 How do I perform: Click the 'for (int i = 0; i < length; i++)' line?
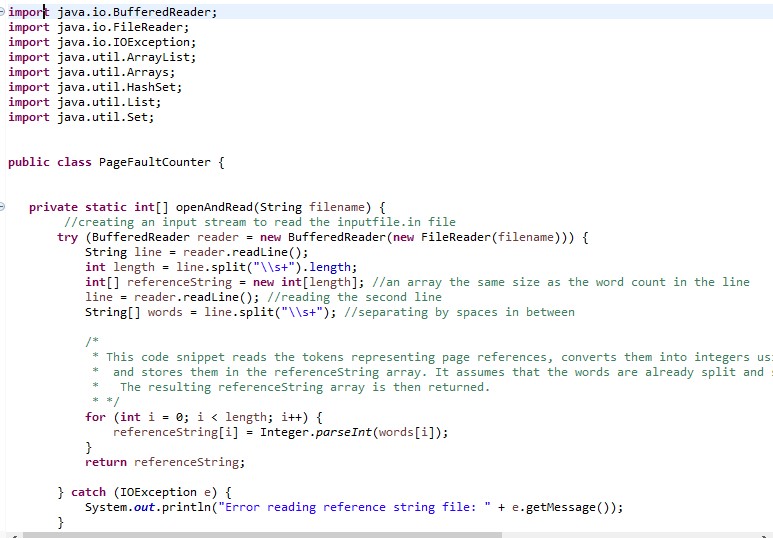click(204, 417)
